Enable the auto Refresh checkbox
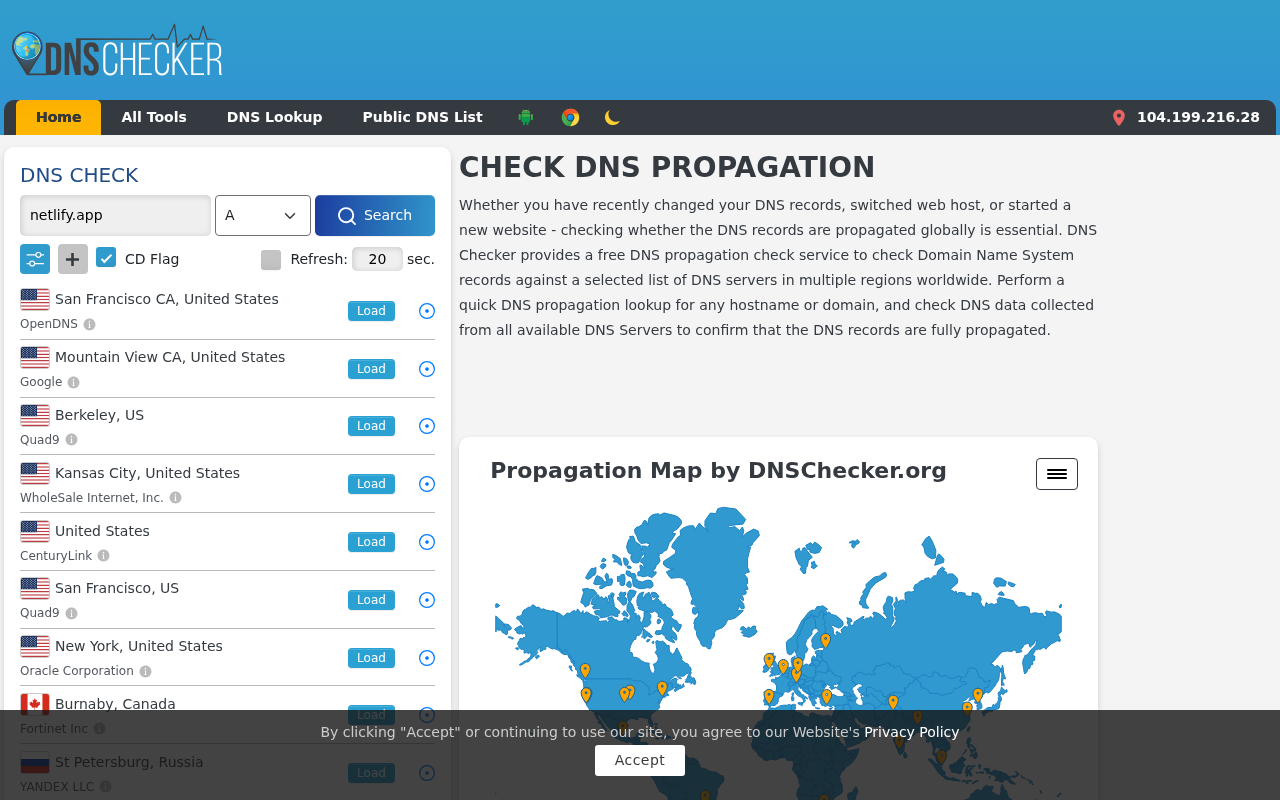1280x800 pixels. pyautogui.click(x=271, y=260)
